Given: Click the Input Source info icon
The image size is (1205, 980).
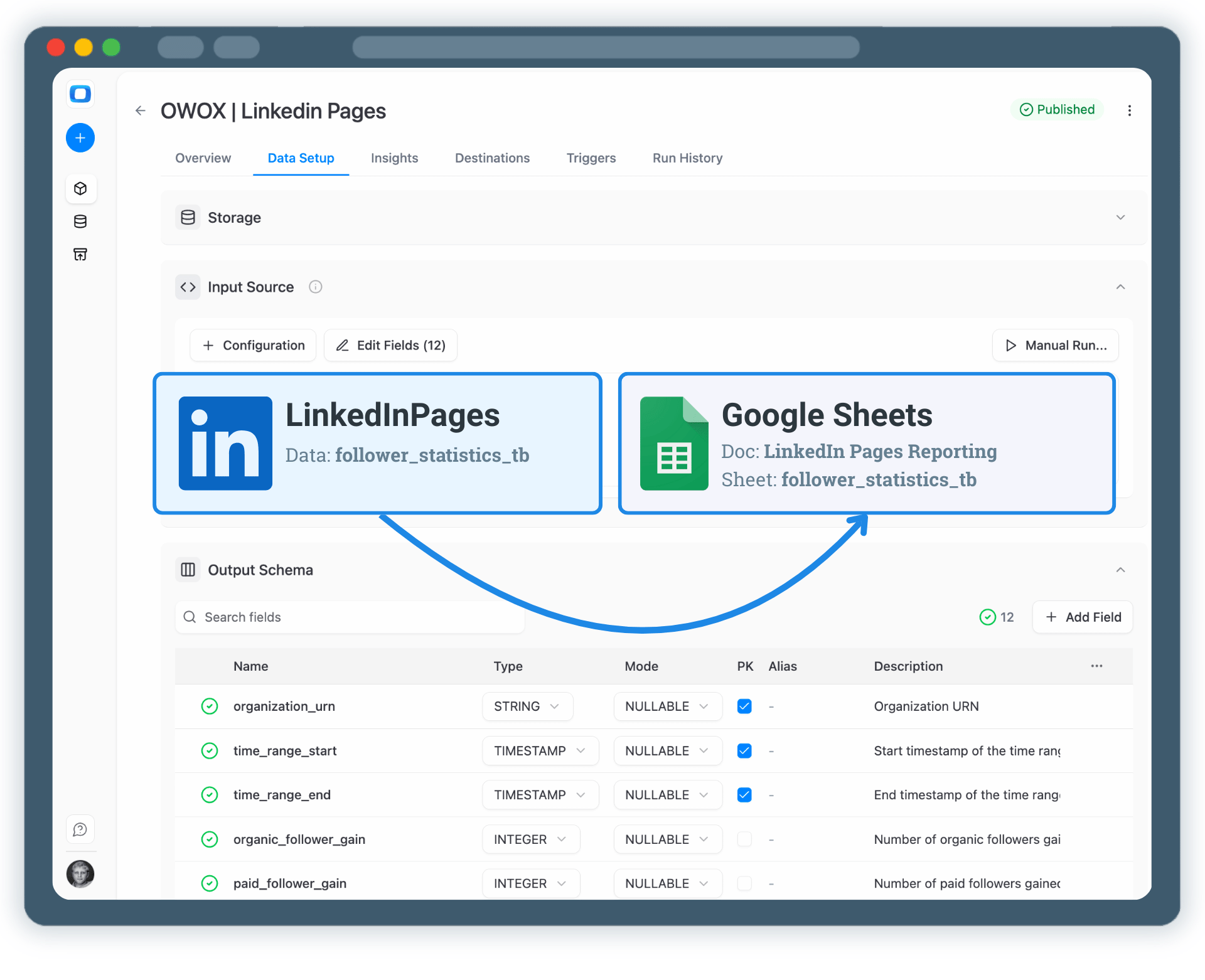Looking at the screenshot, I should click(315, 287).
